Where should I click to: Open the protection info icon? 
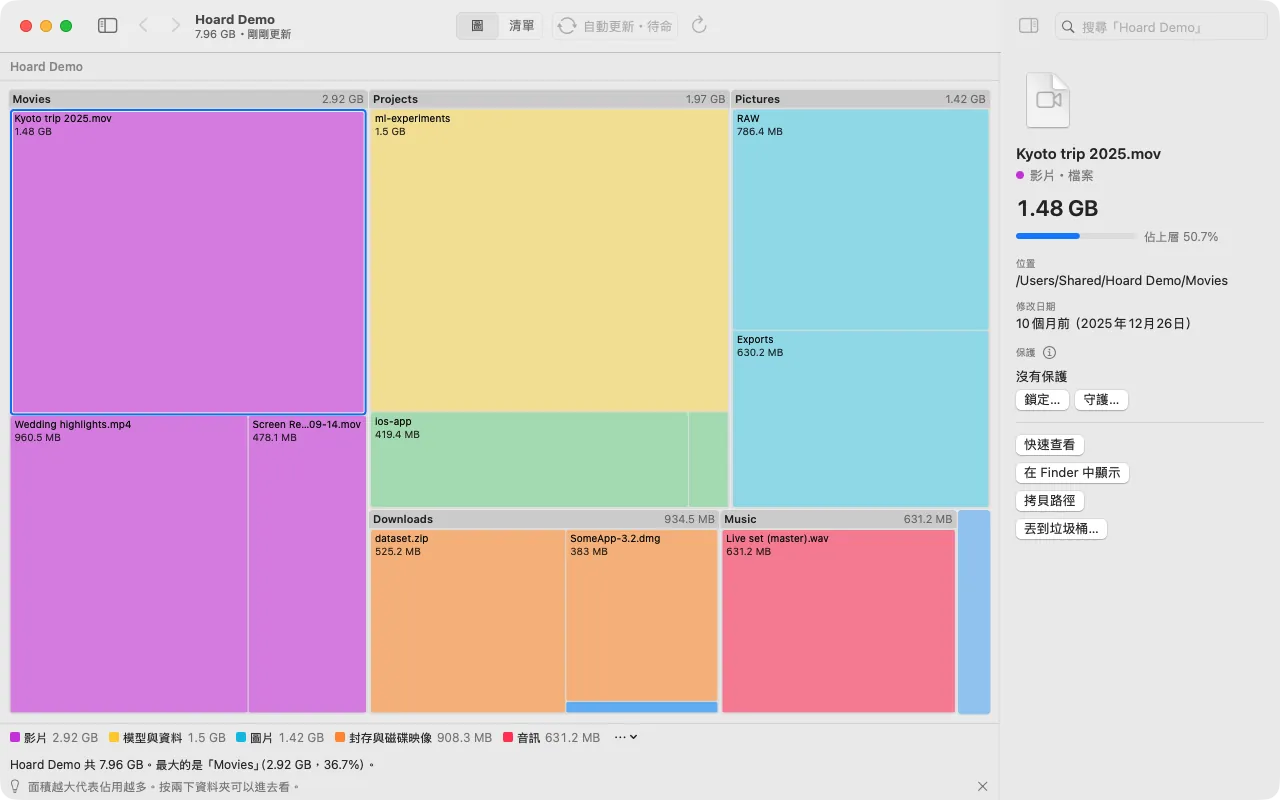tap(1049, 353)
